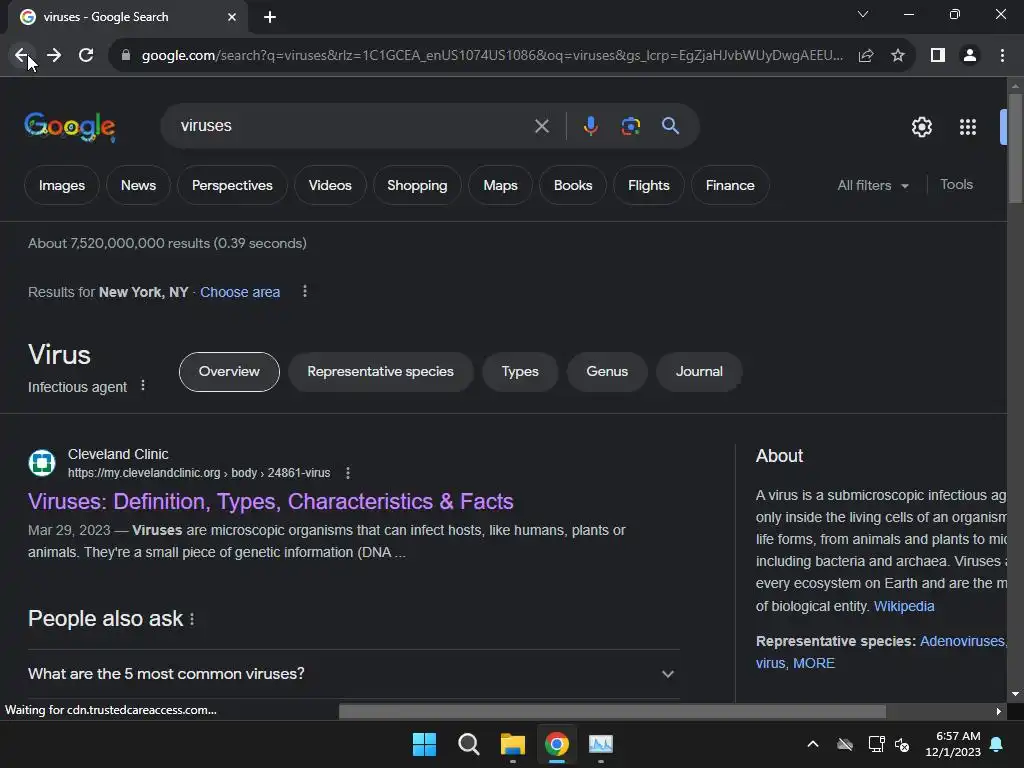This screenshot has width=1024, height=768.
Task: Open the notifications bell in the tray
Action: coord(996,744)
